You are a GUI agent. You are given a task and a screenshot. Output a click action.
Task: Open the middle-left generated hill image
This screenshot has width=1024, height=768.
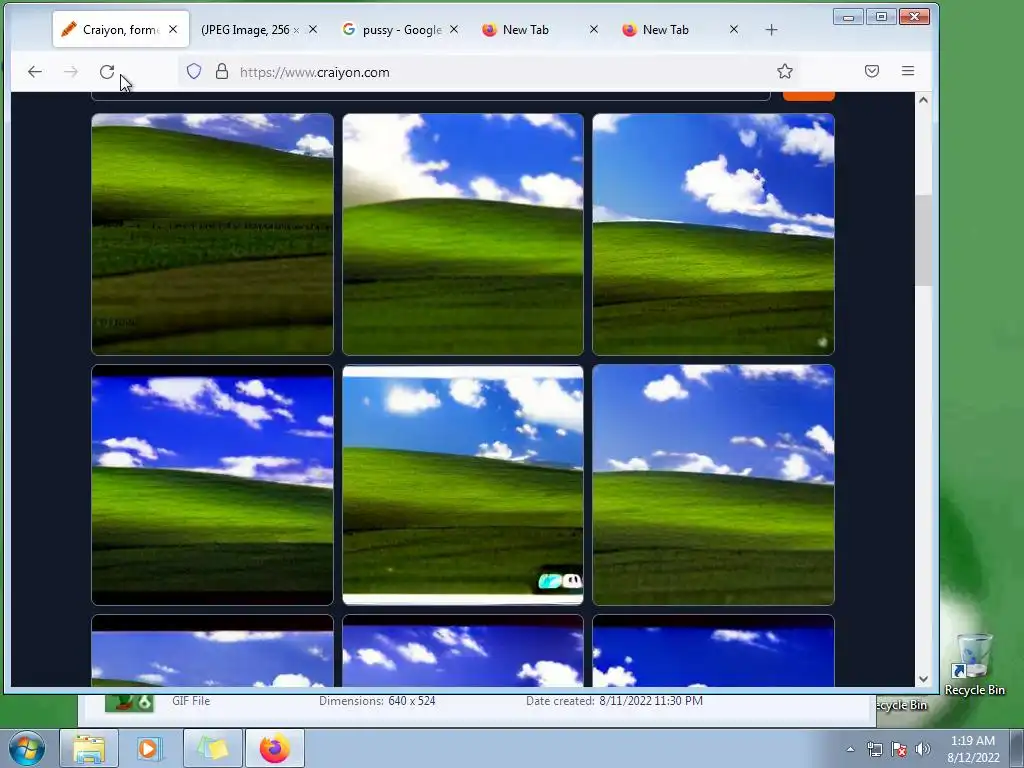tap(212, 485)
